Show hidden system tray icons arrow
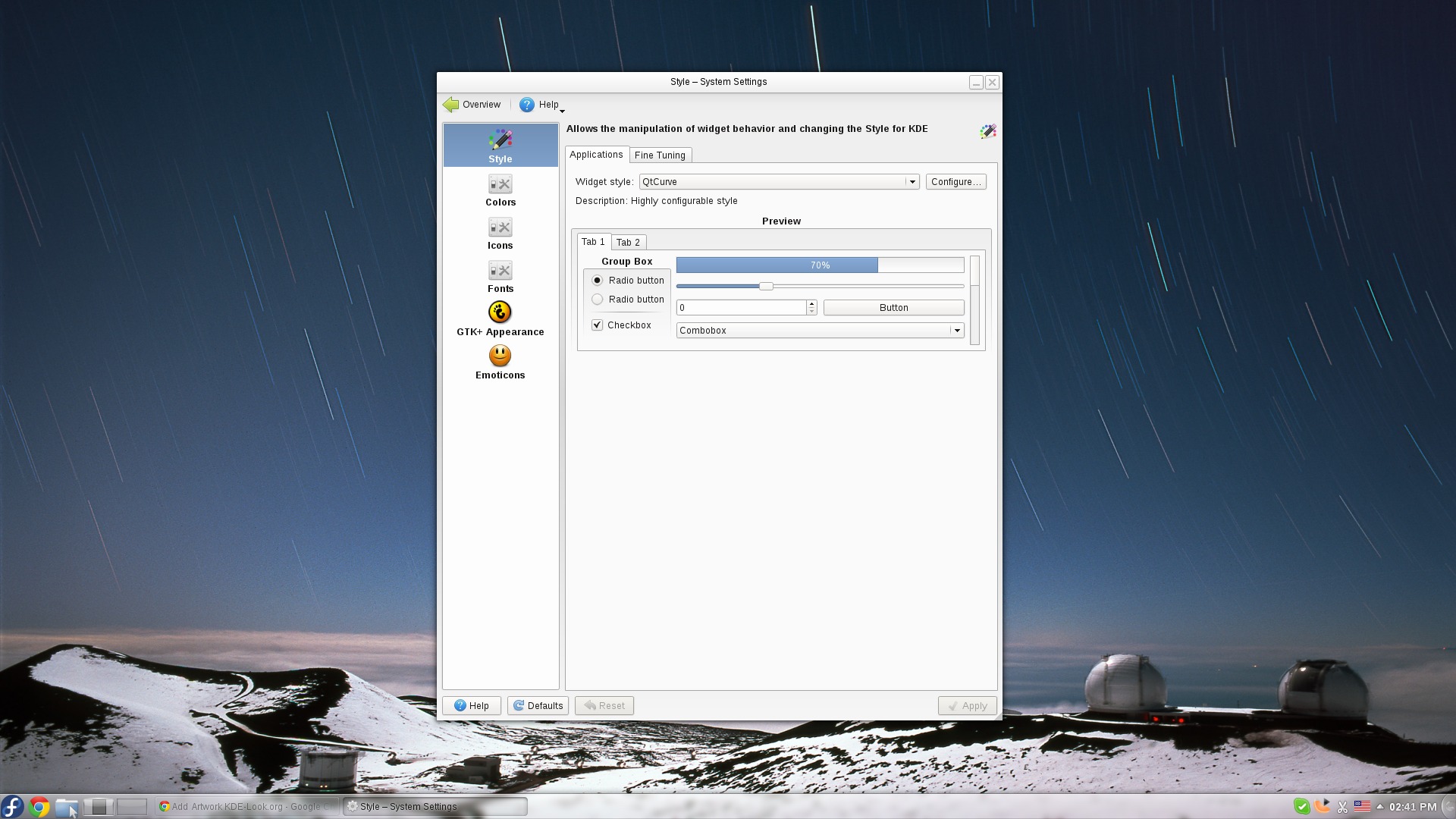 pos(1379,806)
